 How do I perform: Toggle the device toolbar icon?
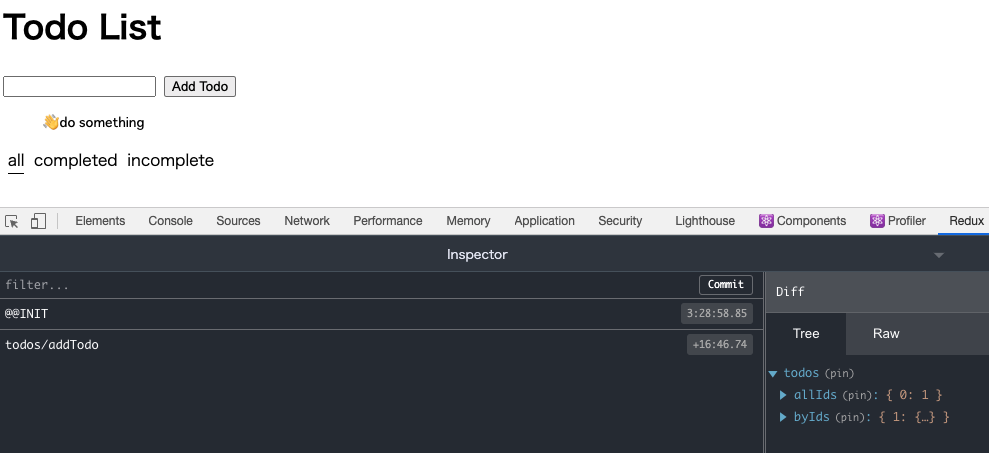tap(38, 221)
